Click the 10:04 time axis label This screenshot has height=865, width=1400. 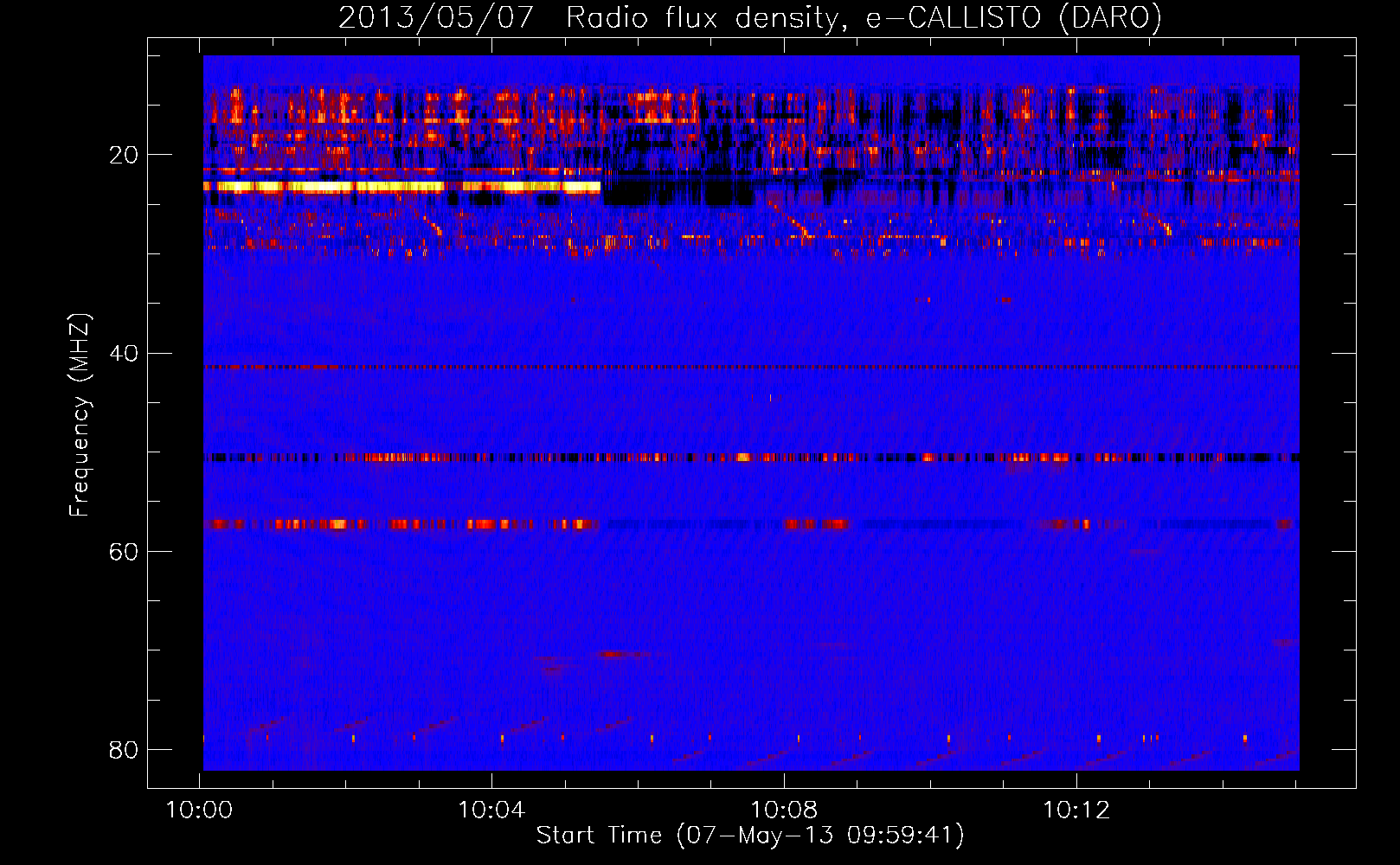491,811
